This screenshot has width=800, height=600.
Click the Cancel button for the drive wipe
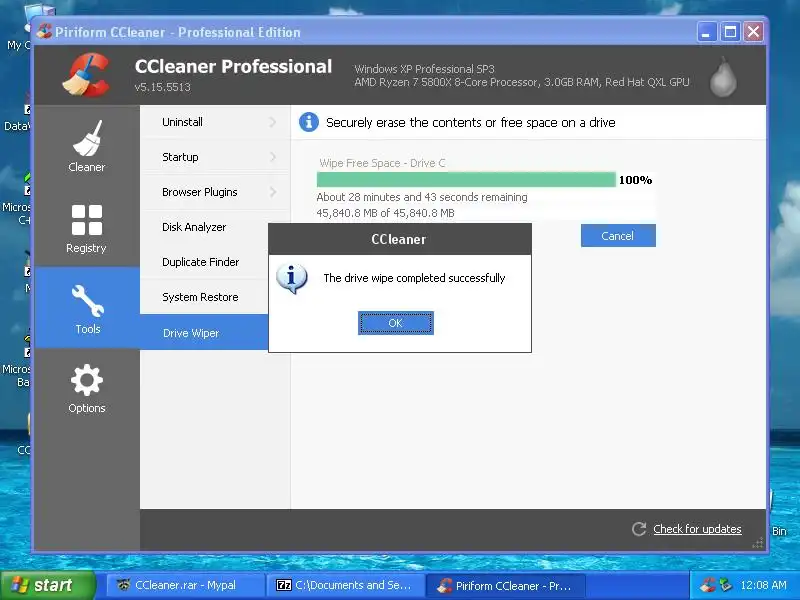[x=618, y=236]
